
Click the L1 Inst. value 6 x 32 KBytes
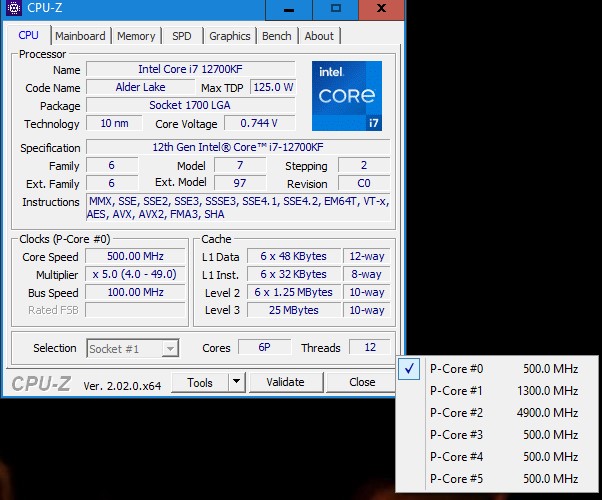coord(294,274)
